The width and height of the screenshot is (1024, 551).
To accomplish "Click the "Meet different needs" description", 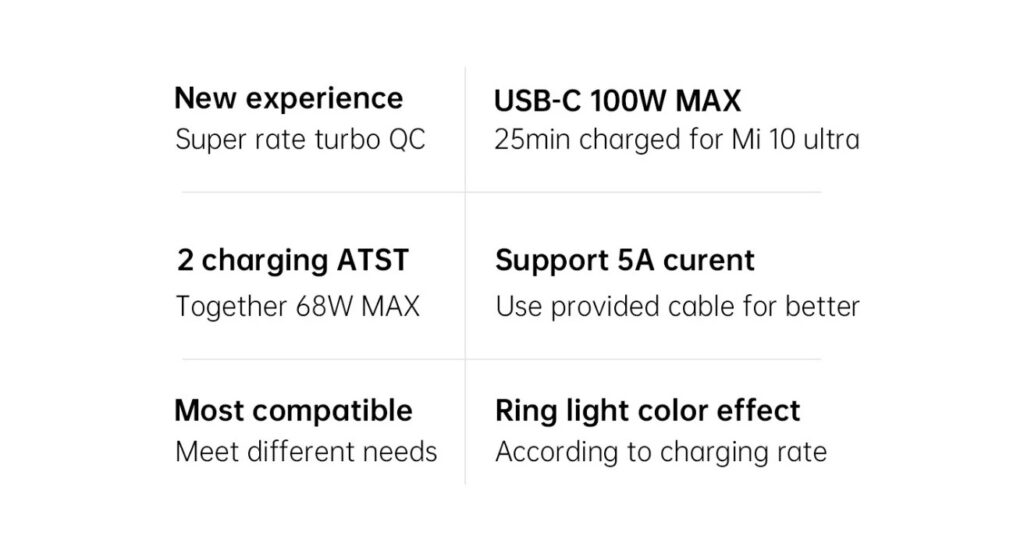I will (306, 451).
